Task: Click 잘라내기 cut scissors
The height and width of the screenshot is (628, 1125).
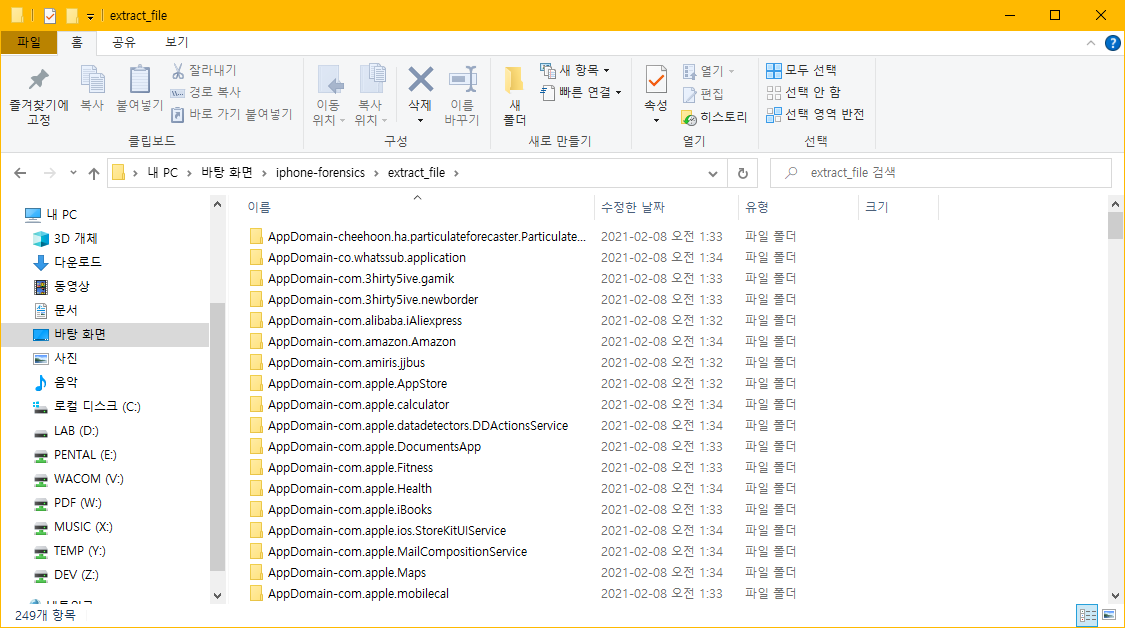Action: tap(204, 70)
